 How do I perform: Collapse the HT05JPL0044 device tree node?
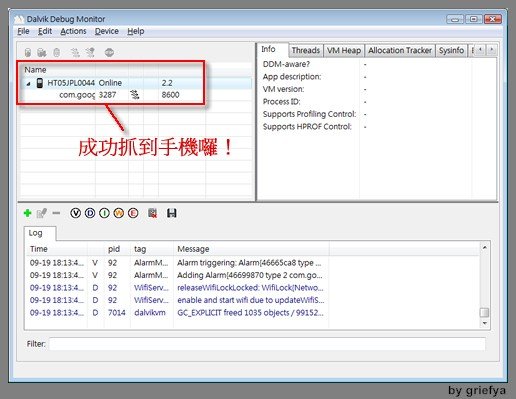tap(28, 84)
